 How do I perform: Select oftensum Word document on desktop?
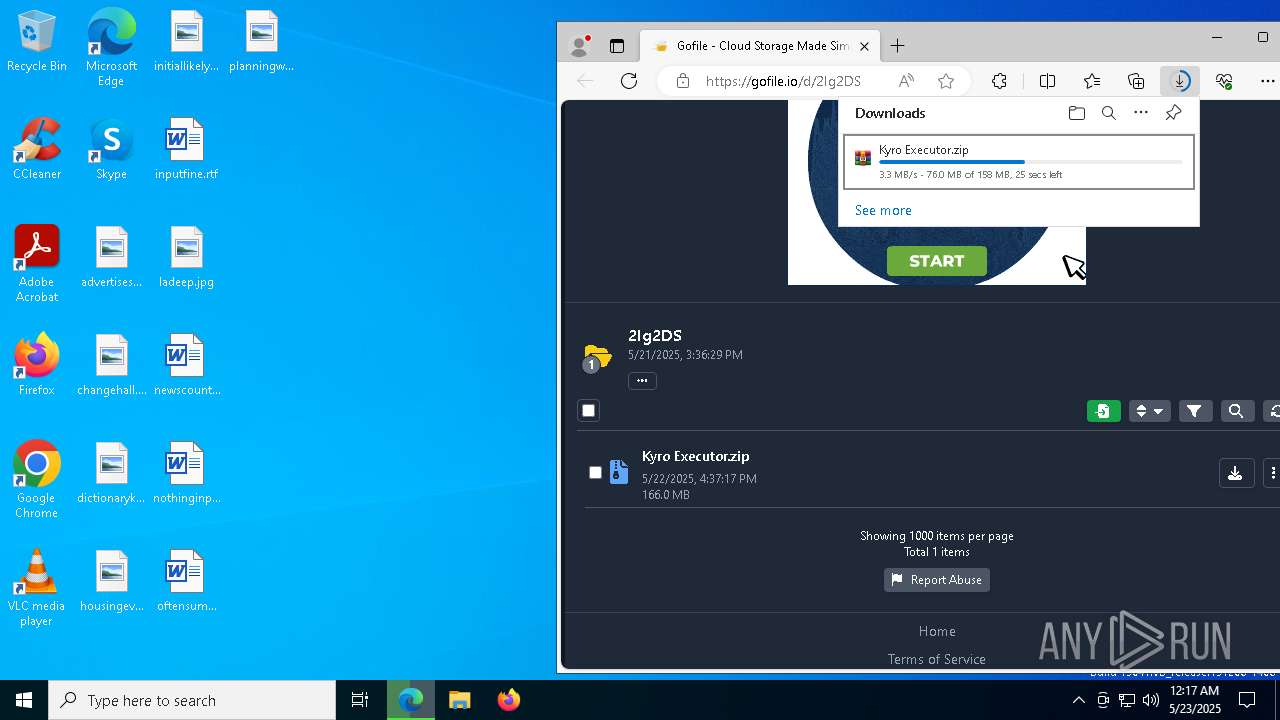[186, 581]
